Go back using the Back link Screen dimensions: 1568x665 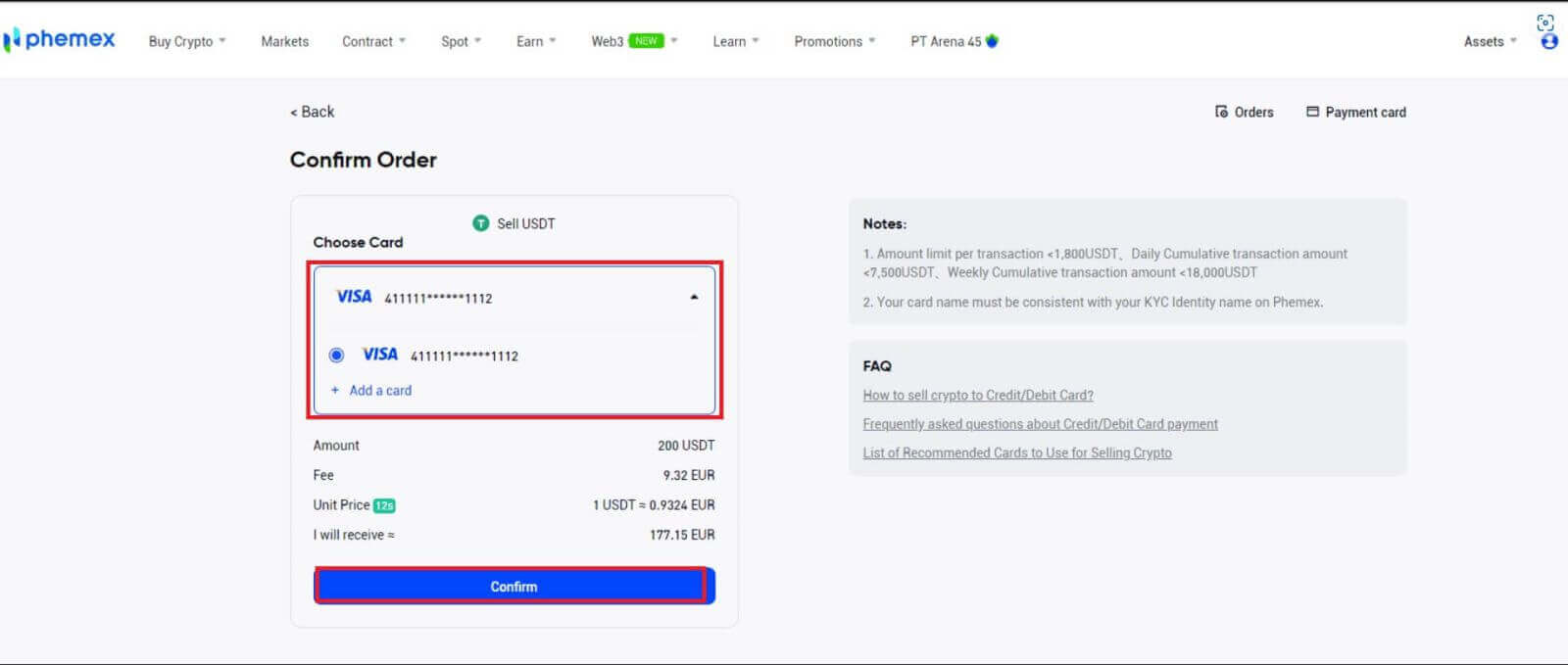[313, 112]
